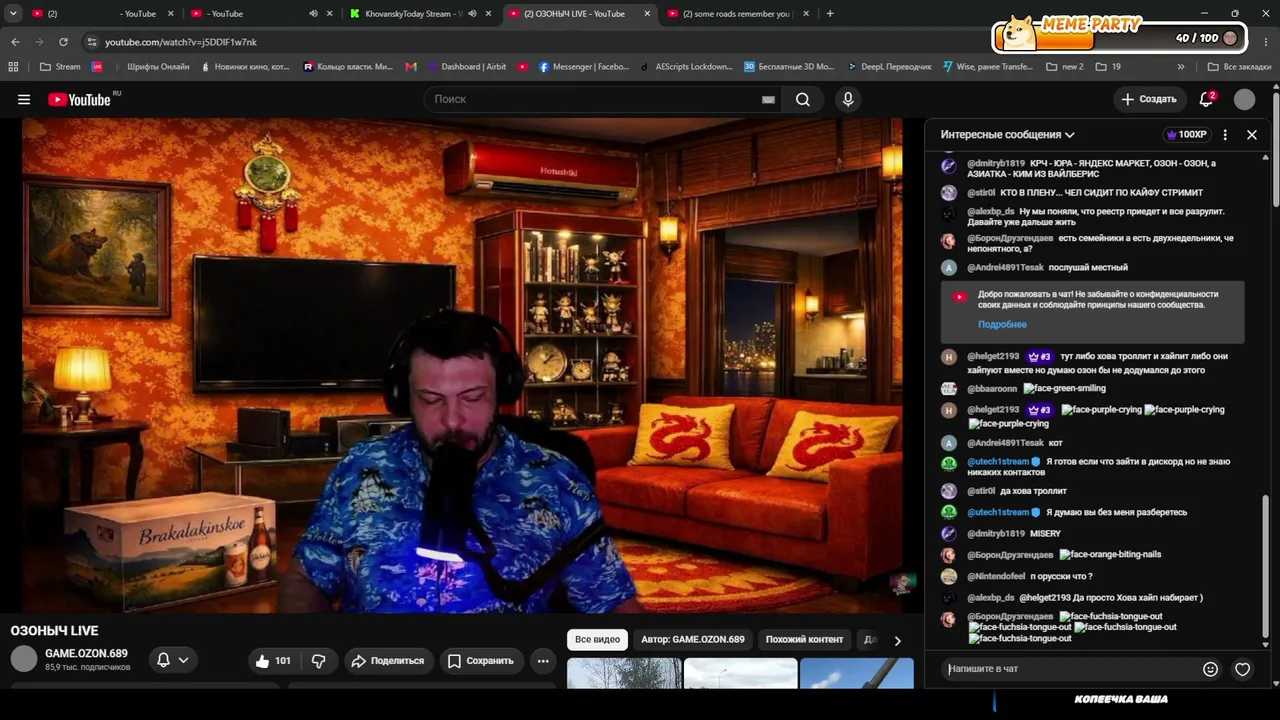Toggle channel notification bell dropdown
This screenshot has height=720, width=1280.
[172, 660]
